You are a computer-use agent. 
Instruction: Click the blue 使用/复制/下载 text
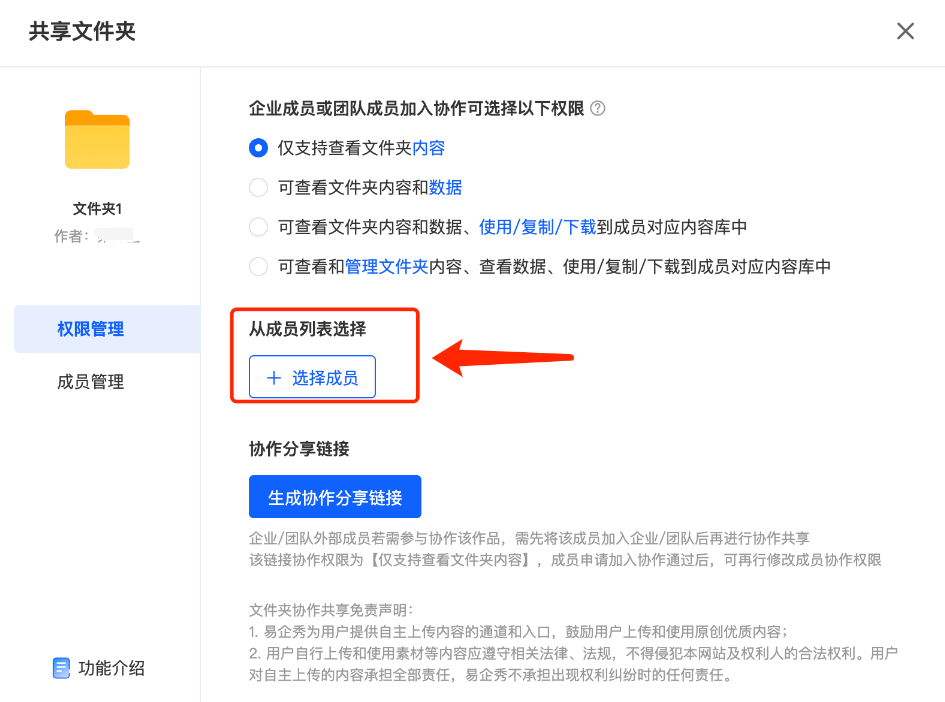[538, 227]
